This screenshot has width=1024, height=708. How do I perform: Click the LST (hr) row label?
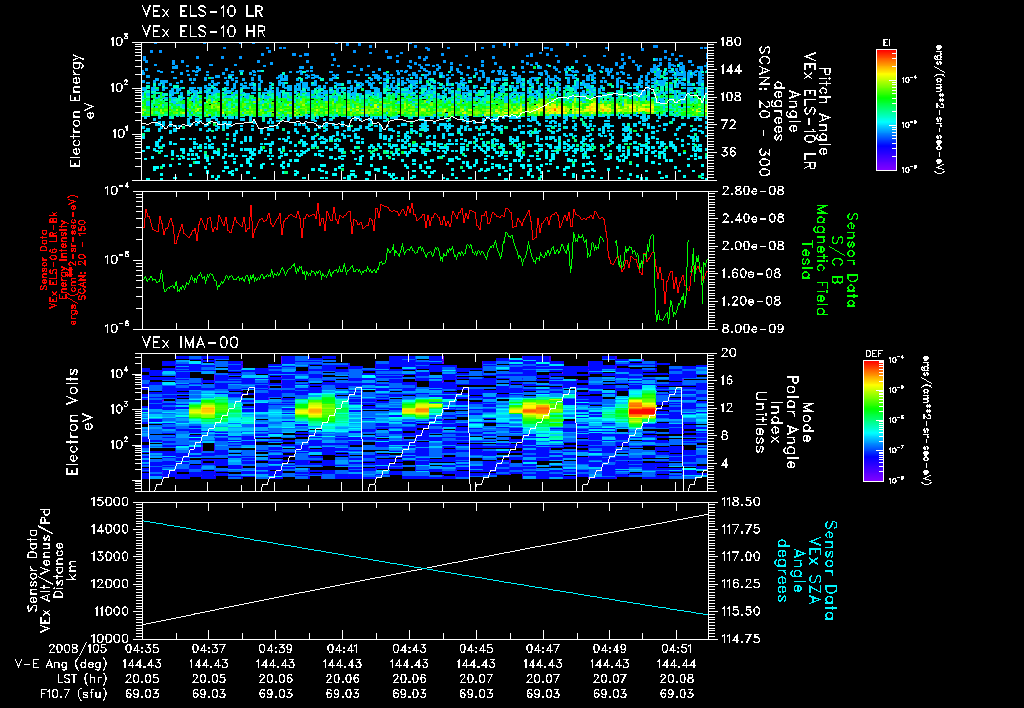click(x=77, y=679)
